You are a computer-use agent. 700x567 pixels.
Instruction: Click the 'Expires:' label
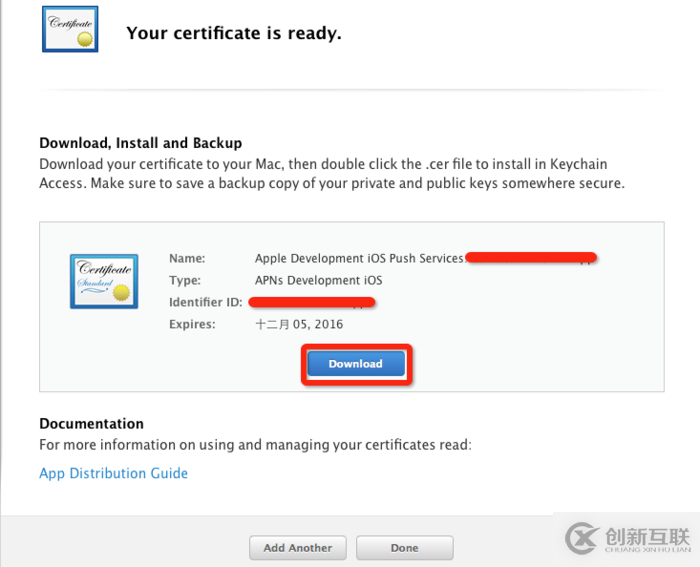[x=192, y=324]
